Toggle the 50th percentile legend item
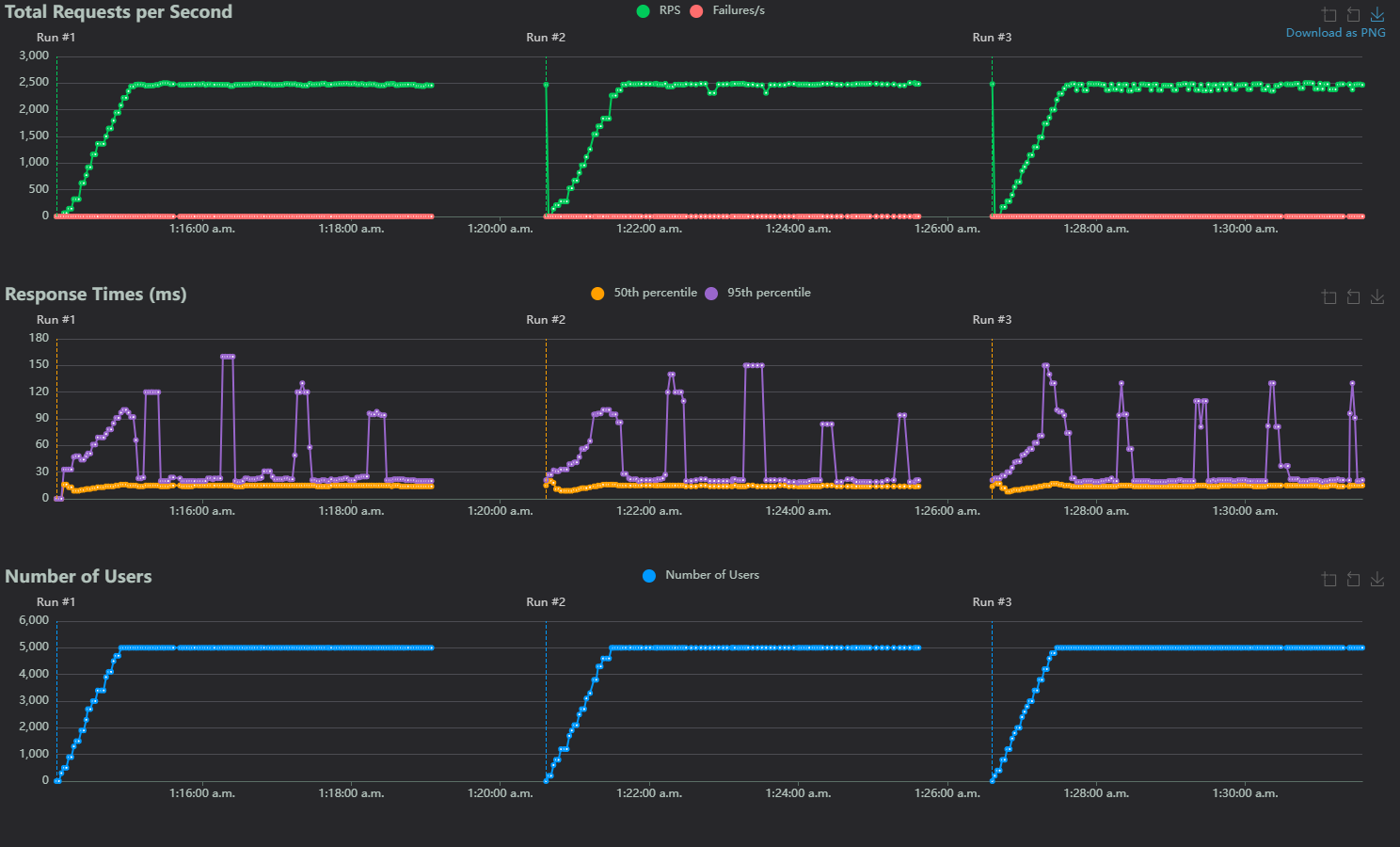 (x=644, y=293)
